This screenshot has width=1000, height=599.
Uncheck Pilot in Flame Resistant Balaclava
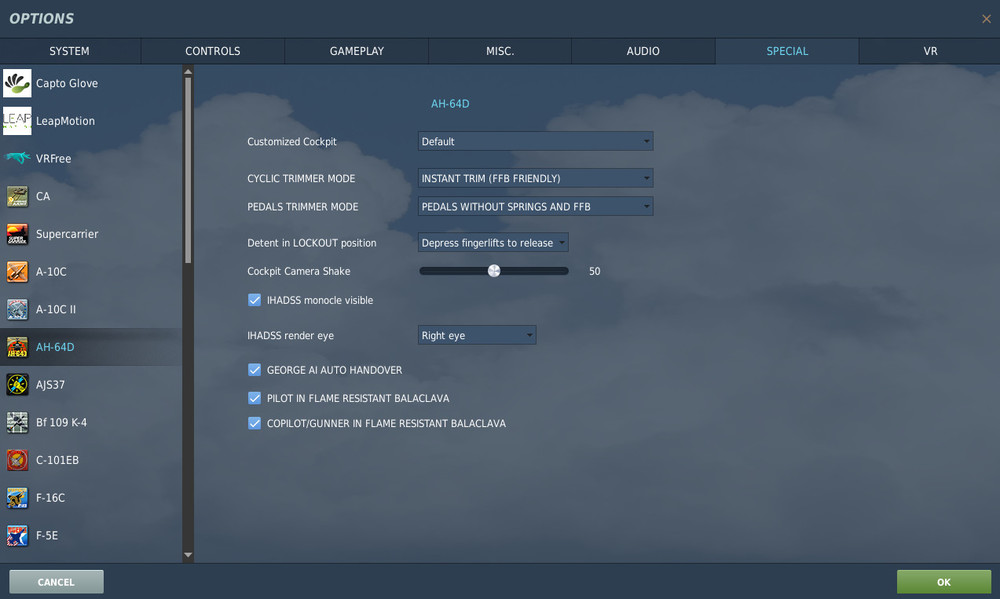click(254, 398)
